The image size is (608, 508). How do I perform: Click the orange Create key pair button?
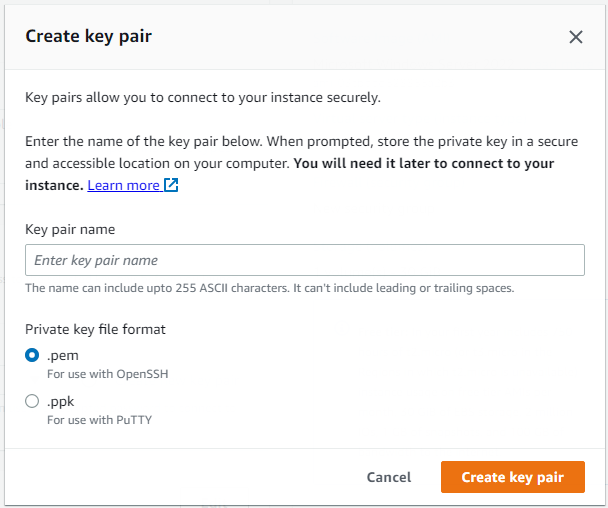coord(512,477)
